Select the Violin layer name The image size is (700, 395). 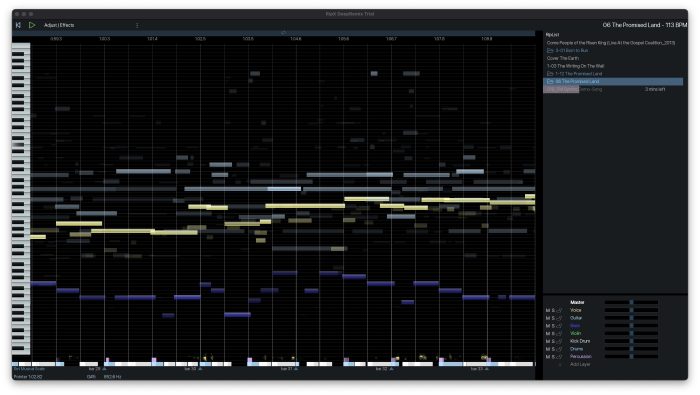[x=575, y=333]
